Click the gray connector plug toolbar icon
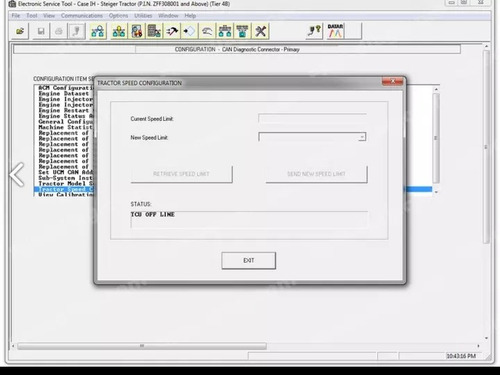 pyautogui.click(x=76, y=31)
